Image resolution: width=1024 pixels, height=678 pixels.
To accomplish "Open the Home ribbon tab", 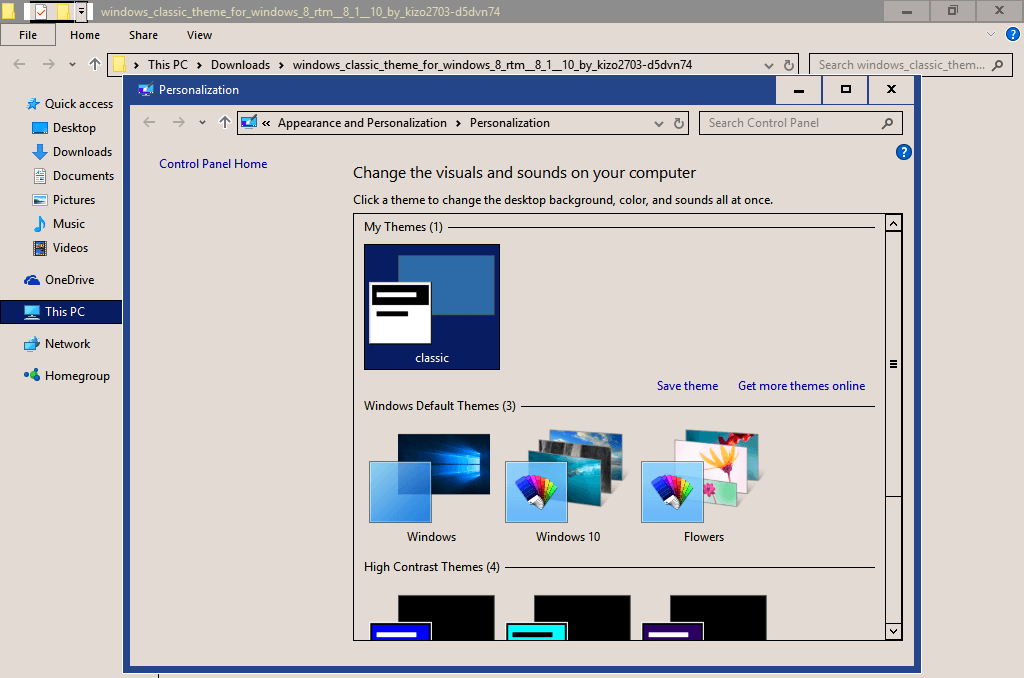I will [x=85, y=35].
